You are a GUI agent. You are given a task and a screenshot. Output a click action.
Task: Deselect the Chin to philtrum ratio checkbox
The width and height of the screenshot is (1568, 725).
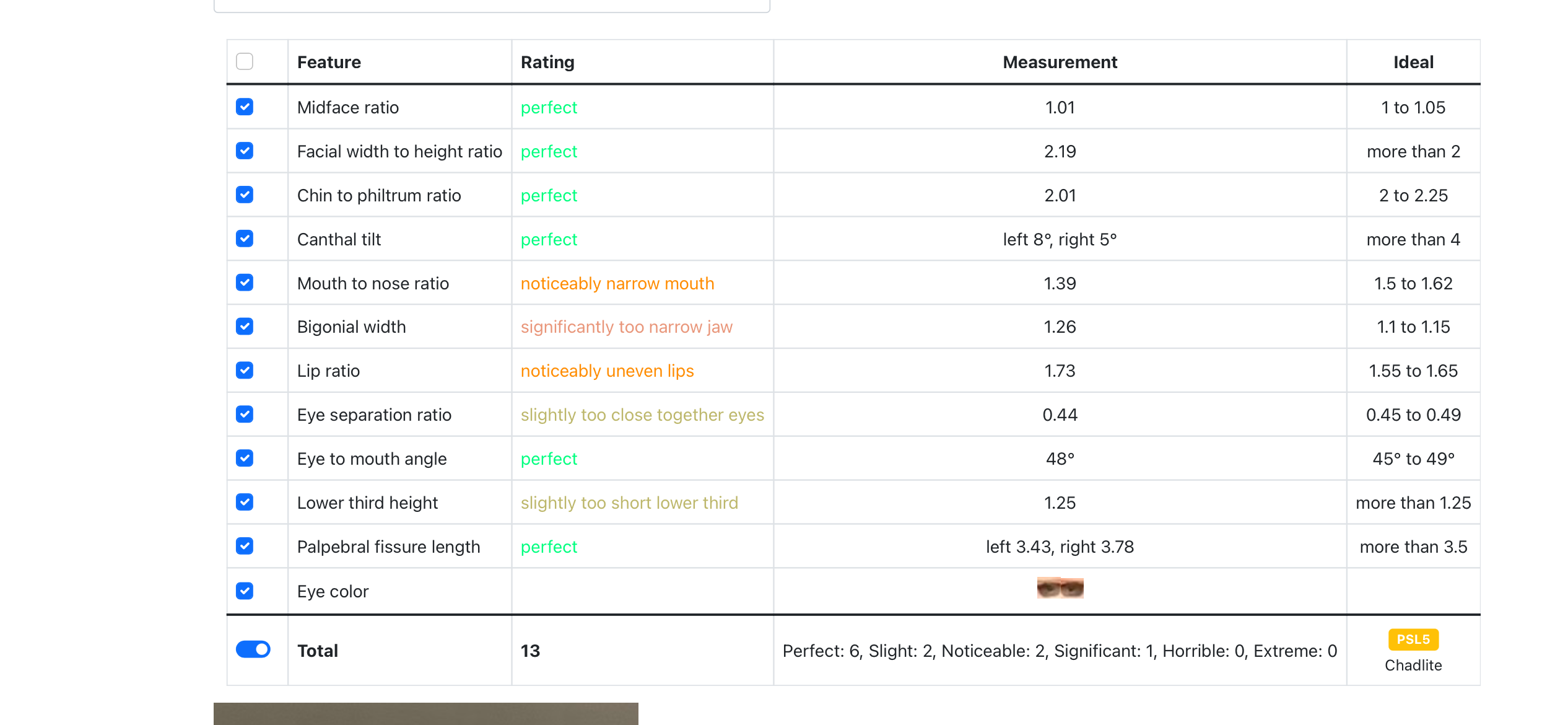[x=245, y=195]
